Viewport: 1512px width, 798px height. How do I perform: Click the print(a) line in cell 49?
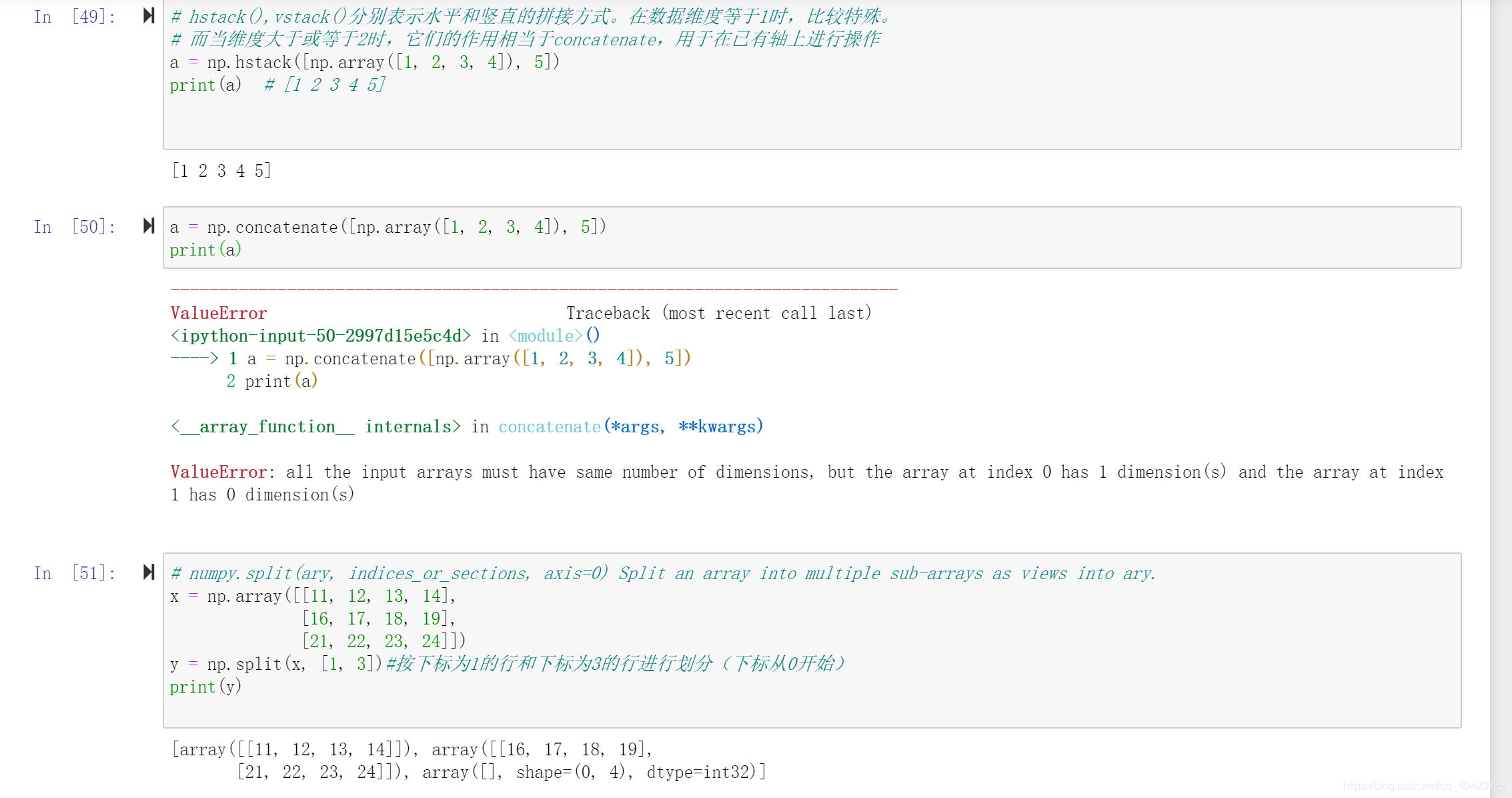pyautogui.click(x=277, y=85)
